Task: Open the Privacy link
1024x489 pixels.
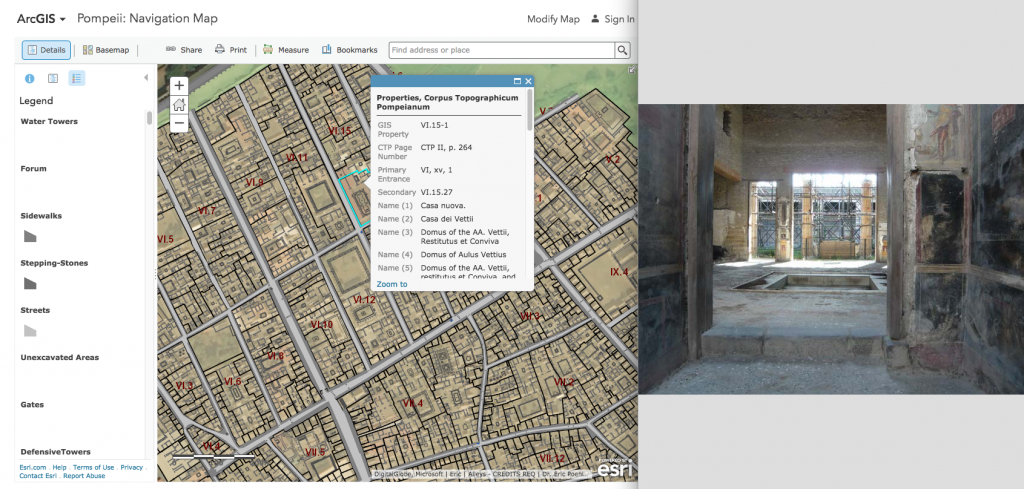Action: click(x=131, y=467)
